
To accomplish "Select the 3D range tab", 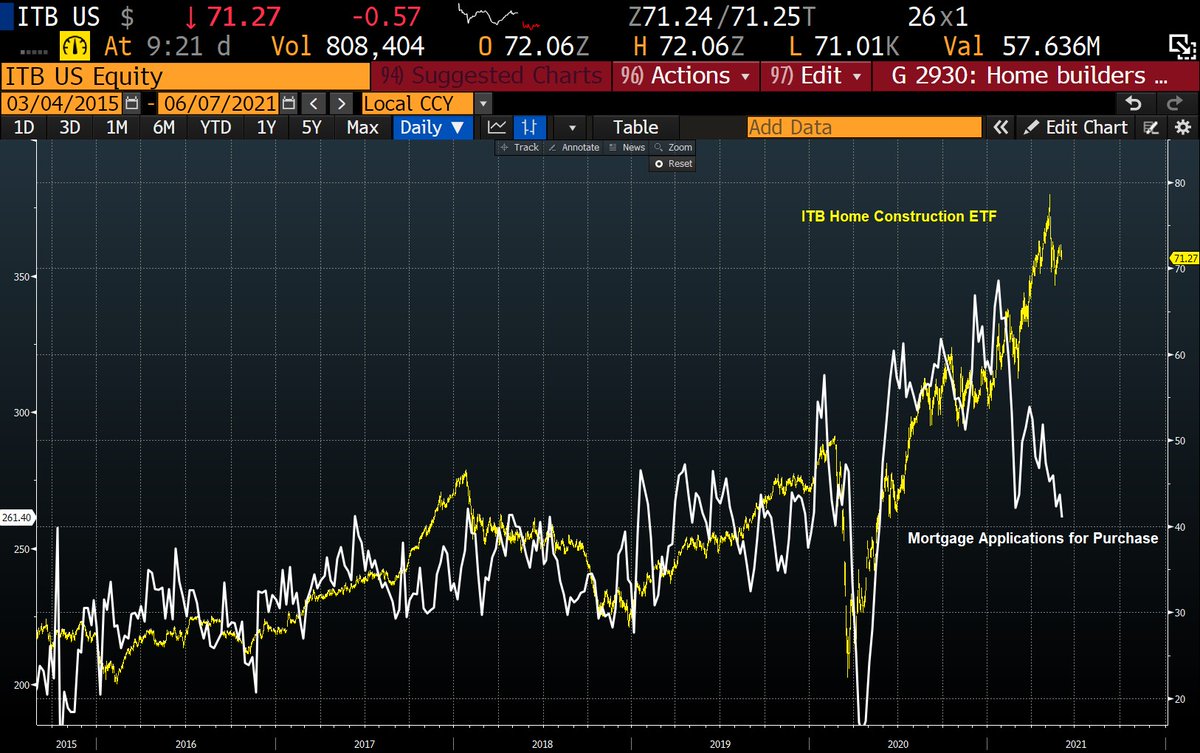I will tap(69, 127).
